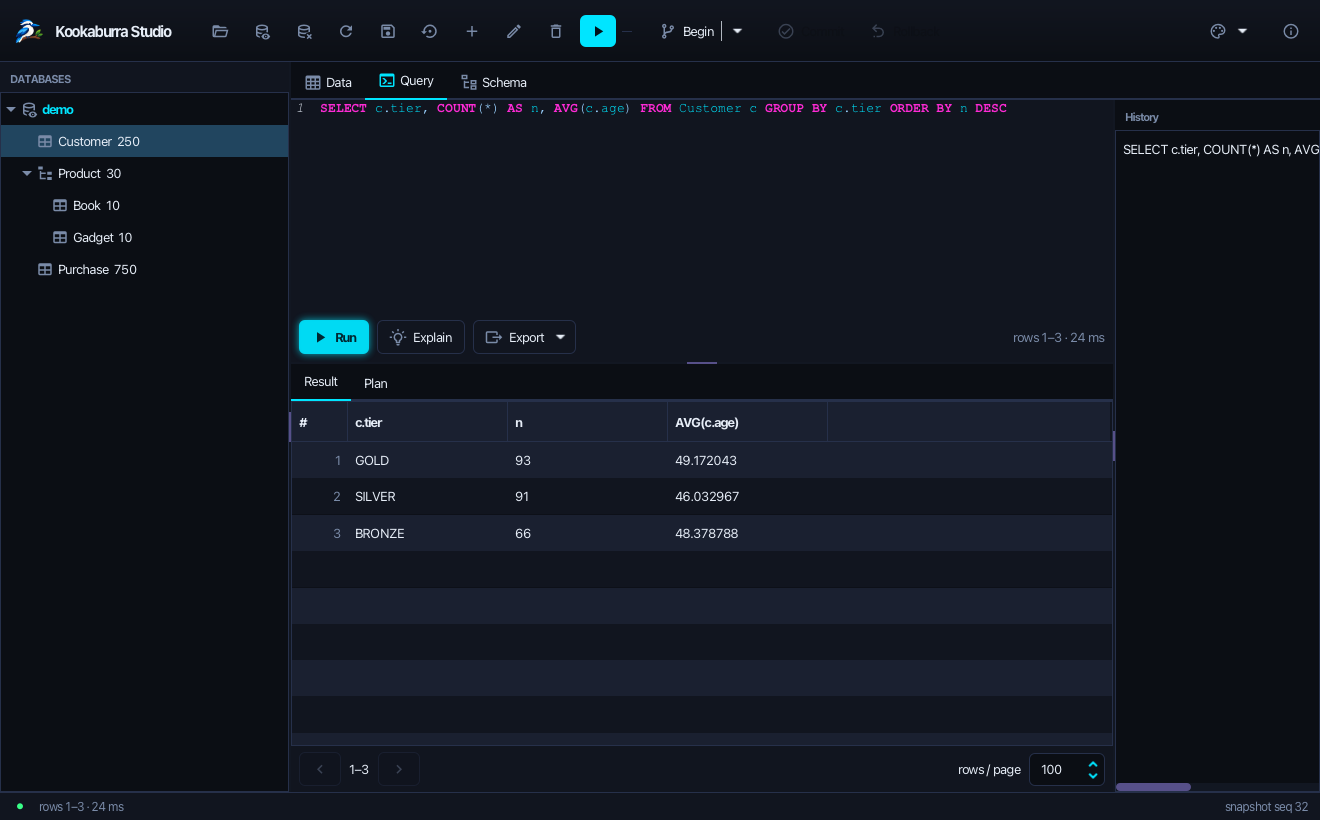Run the query with the Run button
1320x820 pixels.
pos(334,337)
